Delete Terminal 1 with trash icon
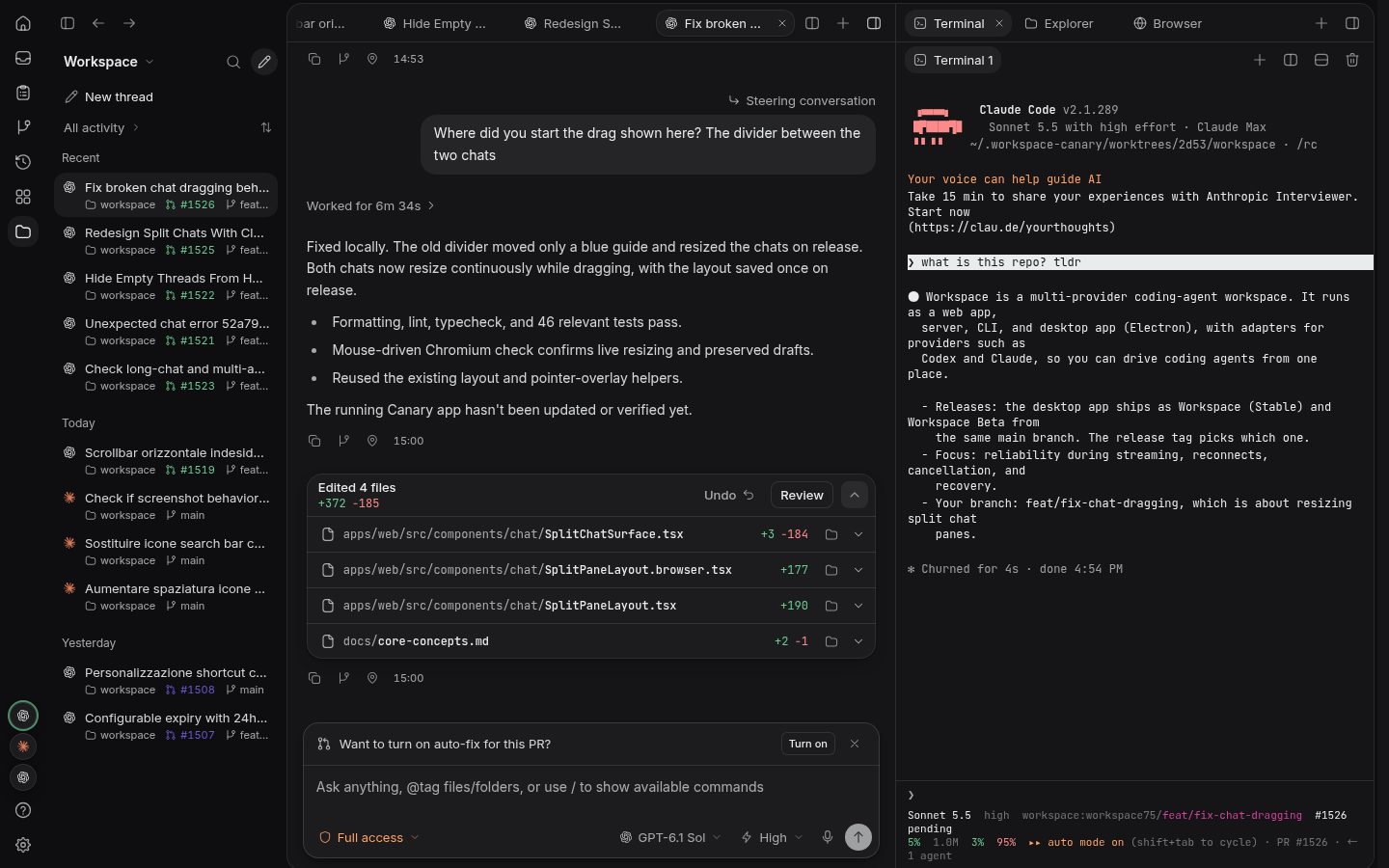The height and width of the screenshot is (868, 1389). click(1352, 60)
